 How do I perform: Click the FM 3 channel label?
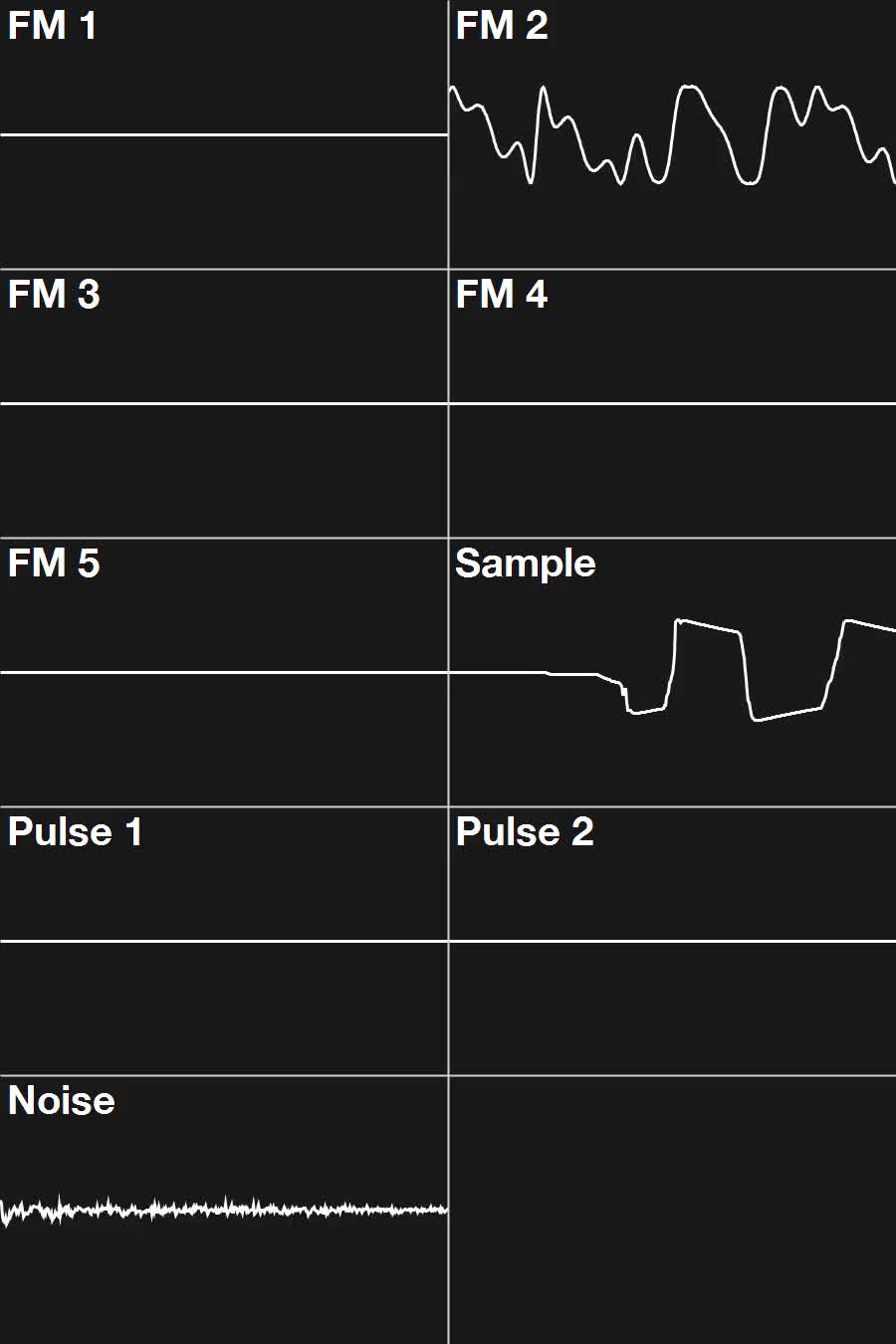[x=54, y=295]
